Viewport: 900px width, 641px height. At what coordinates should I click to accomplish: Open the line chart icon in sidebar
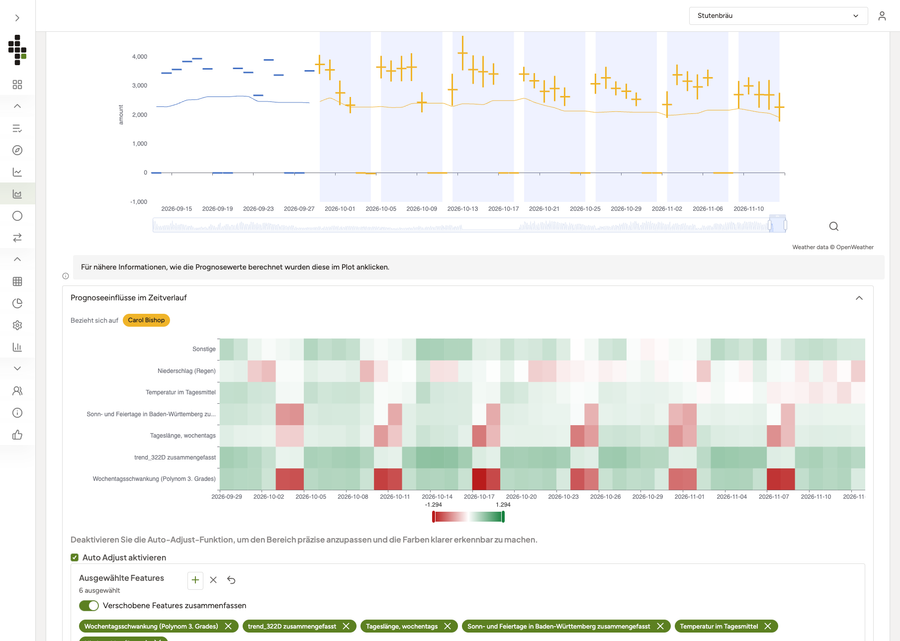click(17, 172)
